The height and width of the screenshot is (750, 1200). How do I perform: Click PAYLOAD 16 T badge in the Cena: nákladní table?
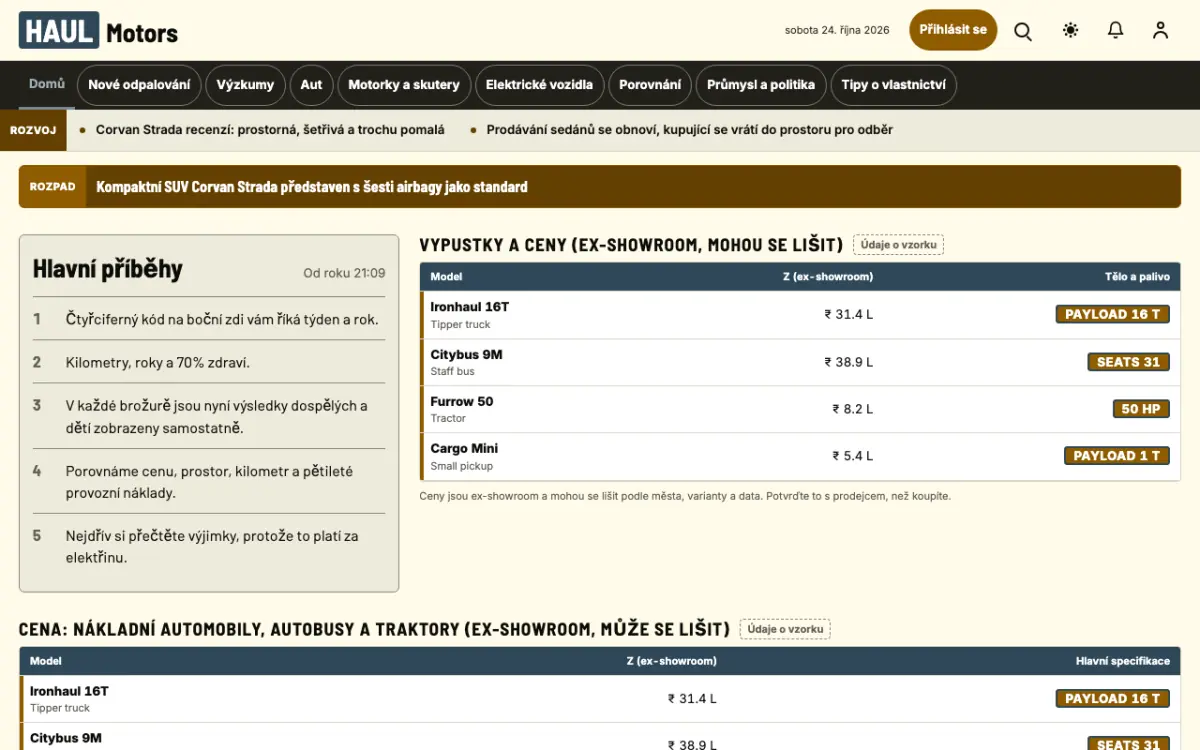pyautogui.click(x=1113, y=699)
